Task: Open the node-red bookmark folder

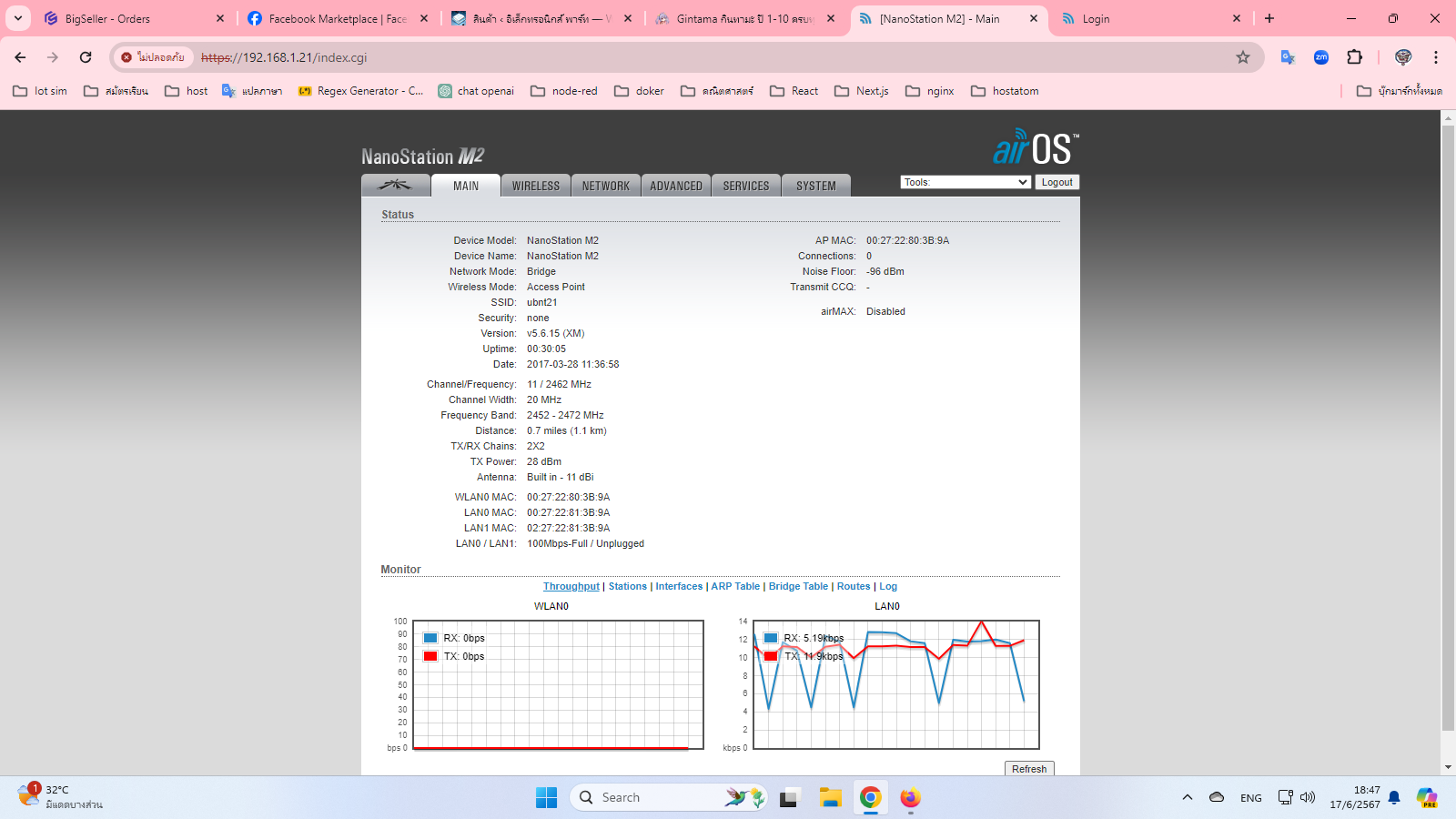Action: [x=564, y=91]
